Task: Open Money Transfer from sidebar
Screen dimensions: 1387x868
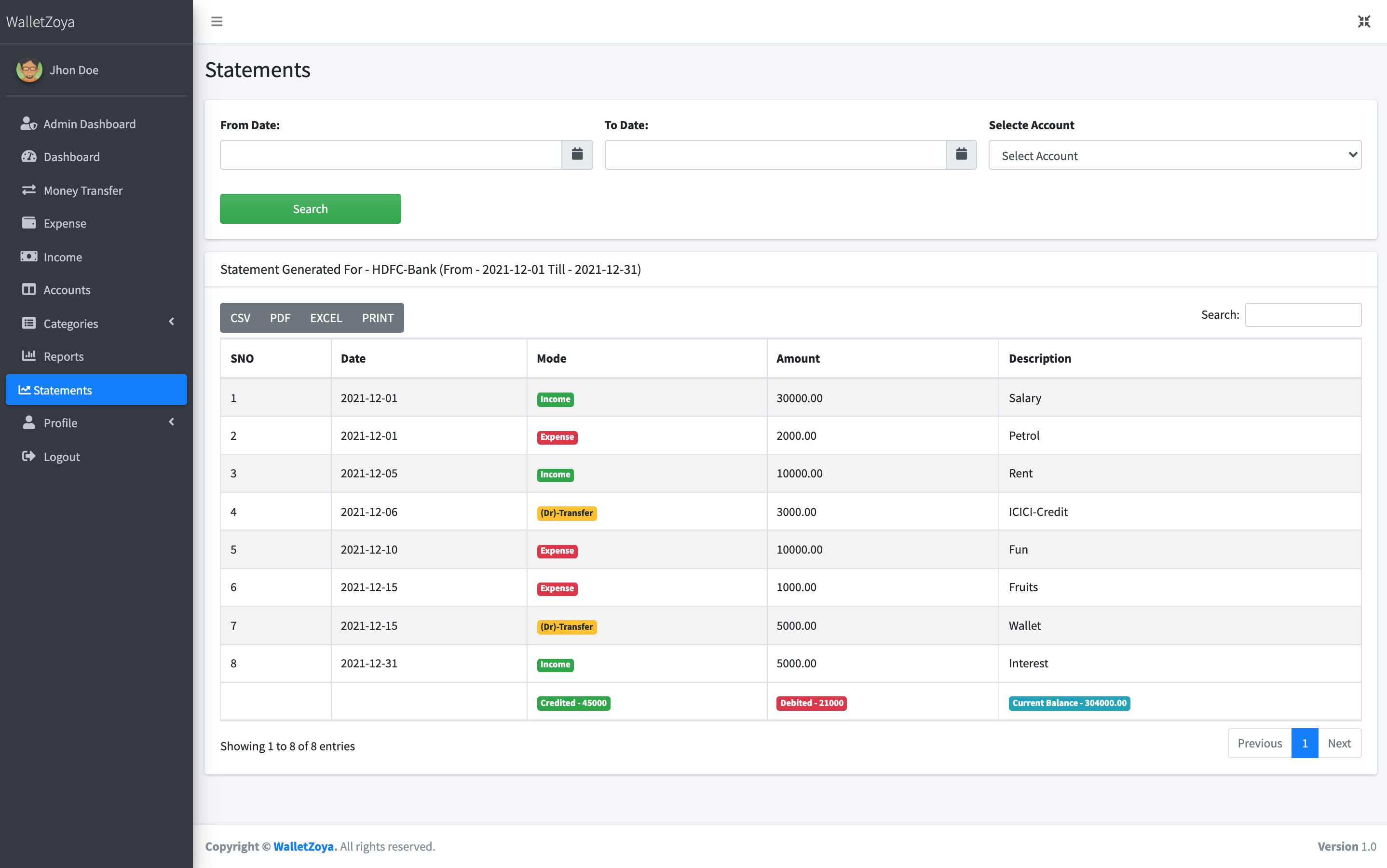Action: [82, 190]
